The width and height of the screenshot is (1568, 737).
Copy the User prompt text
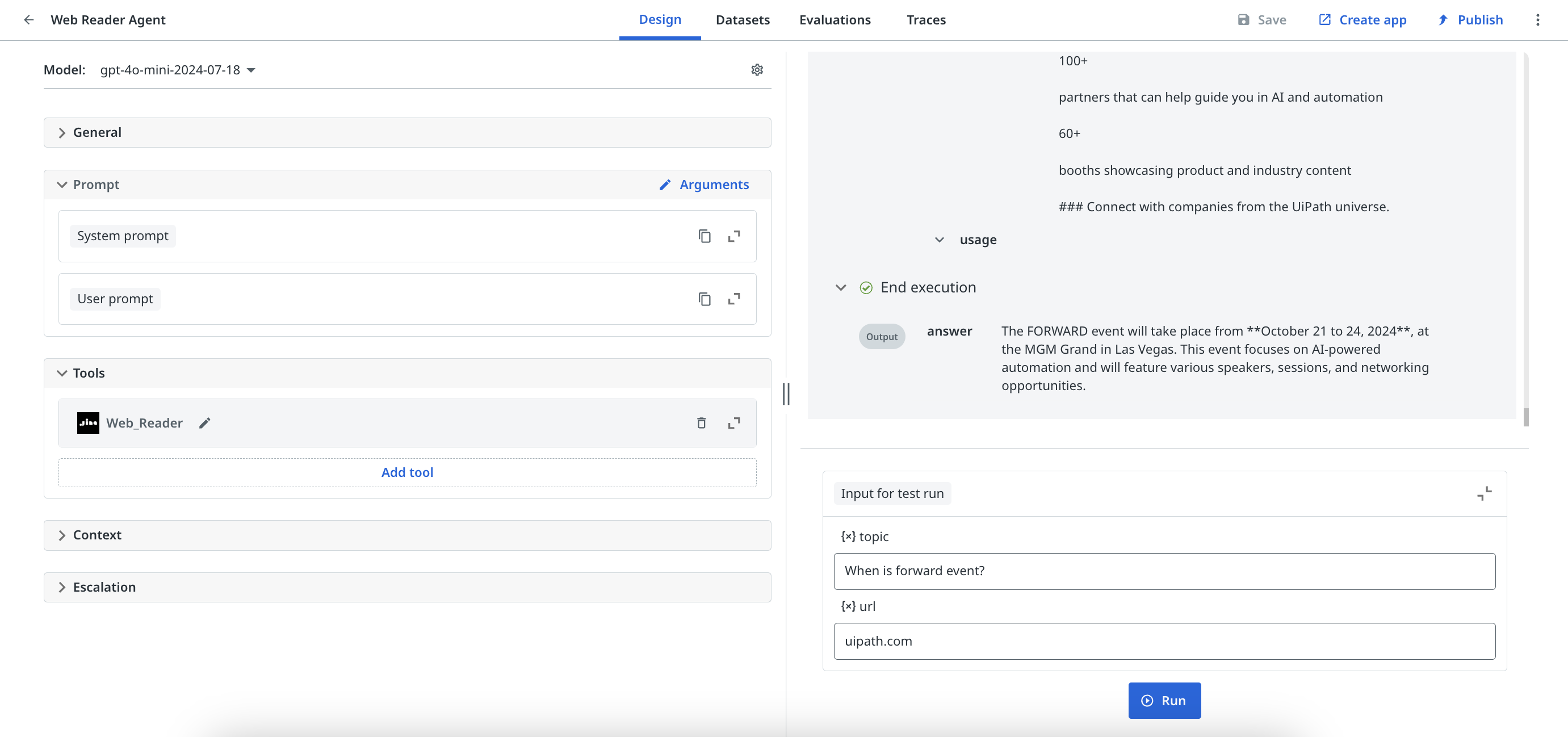[705, 299]
